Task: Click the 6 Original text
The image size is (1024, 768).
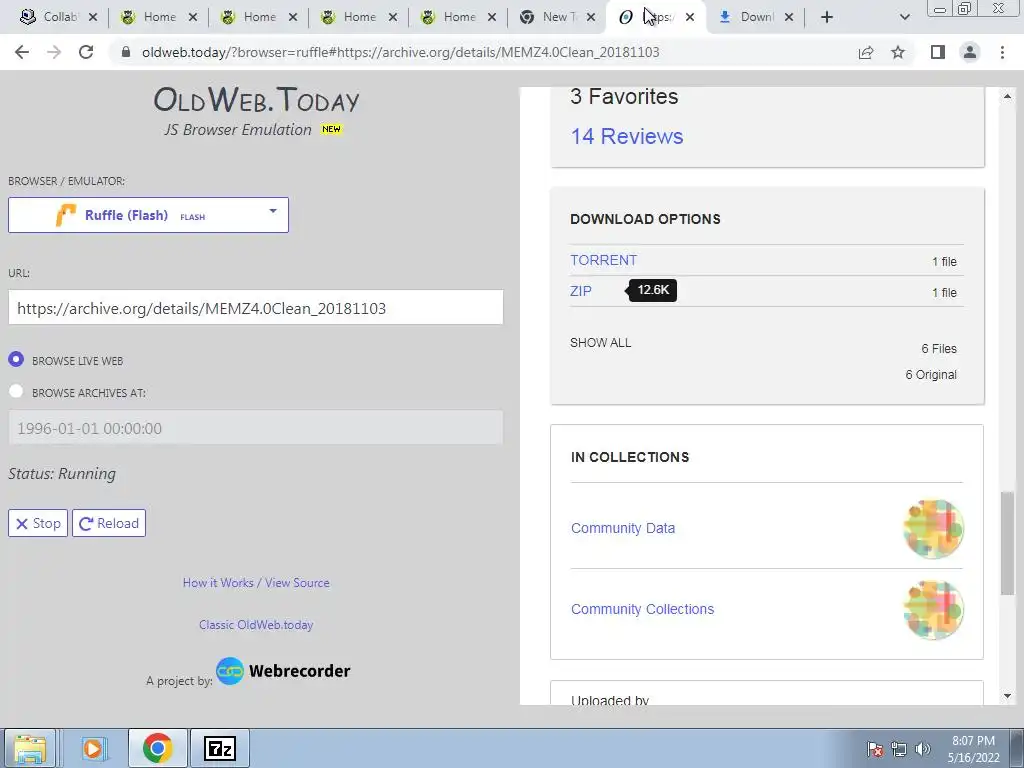Action: tap(931, 375)
